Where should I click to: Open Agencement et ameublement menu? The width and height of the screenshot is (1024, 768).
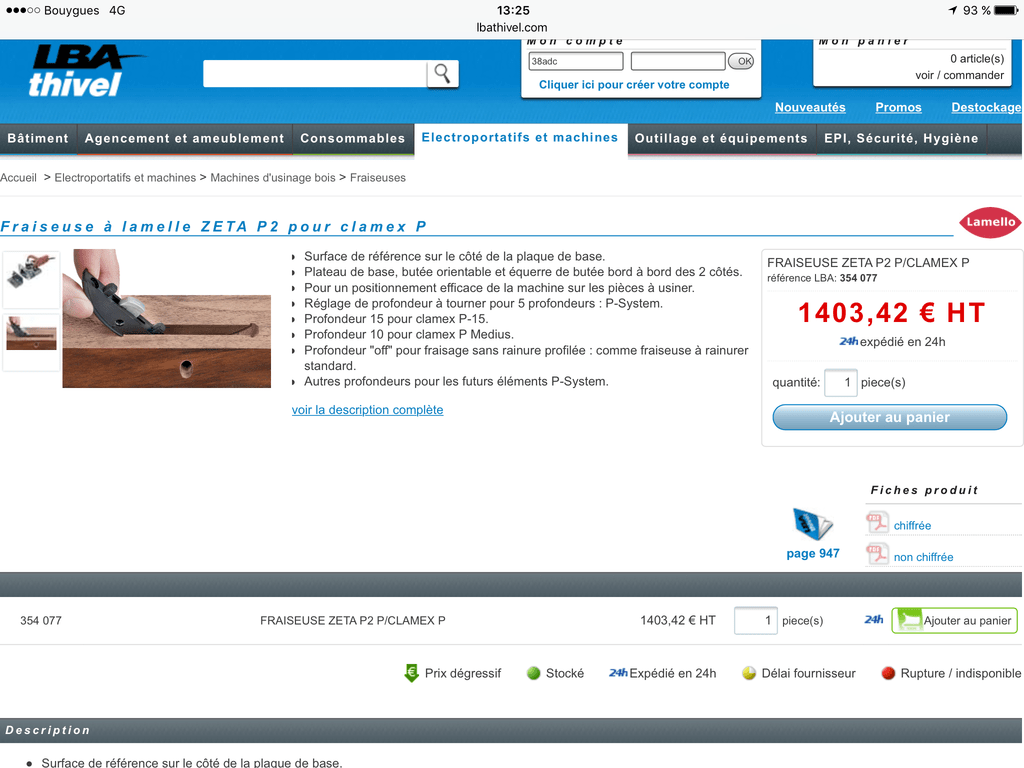point(184,138)
